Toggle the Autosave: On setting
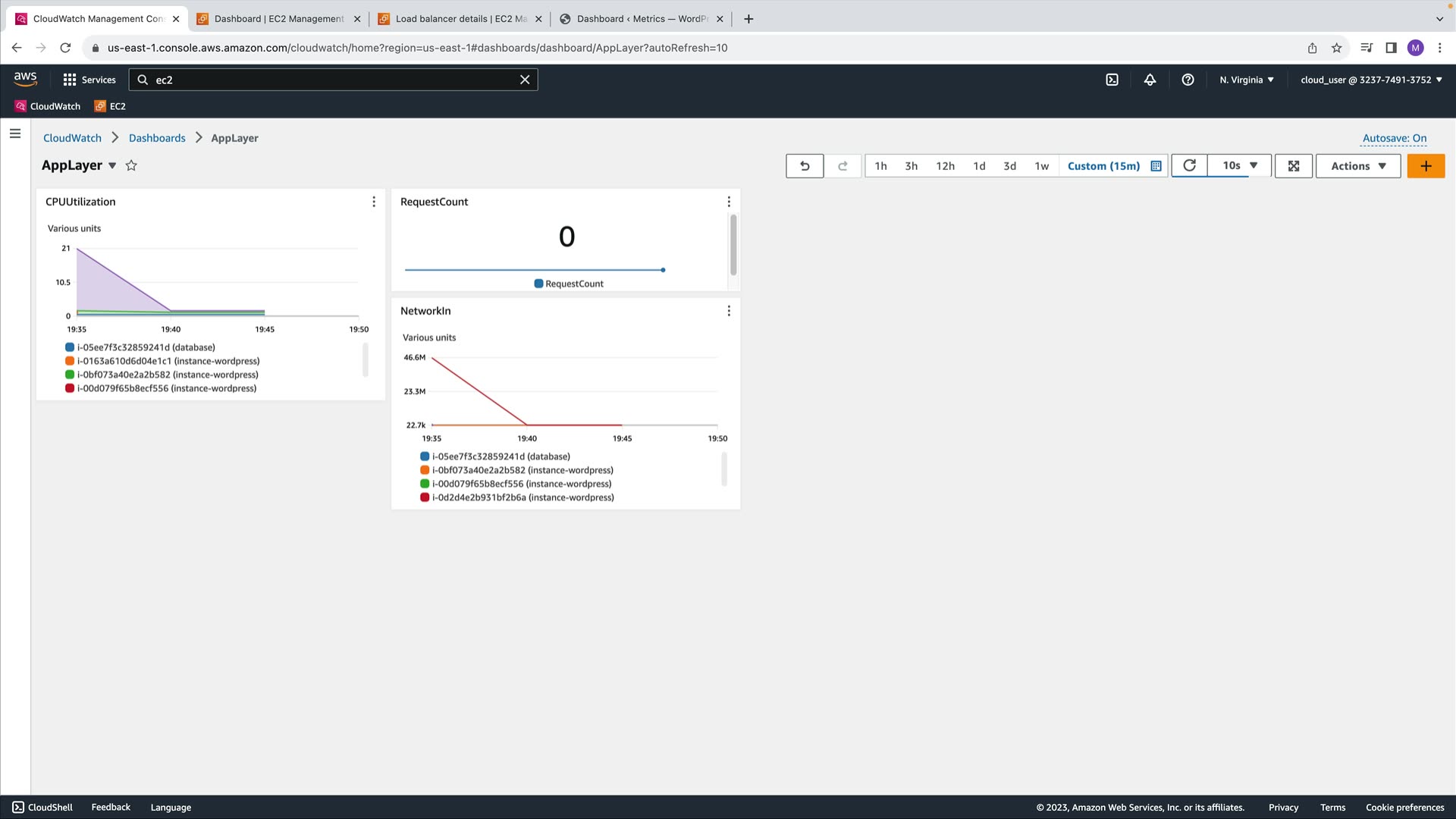The height and width of the screenshot is (819, 1456). coord(1394,138)
